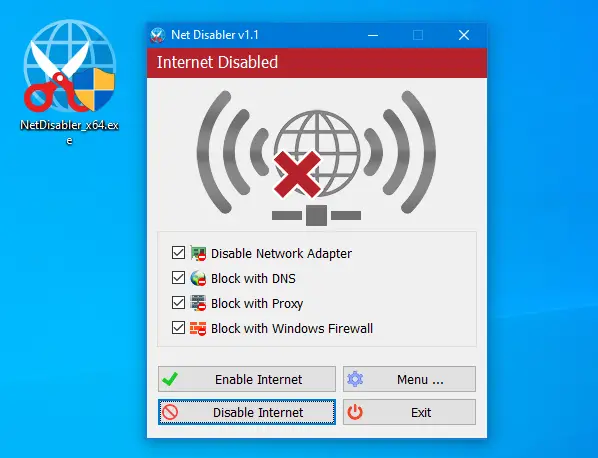
Task: Toggle the Block with Windows Firewall checkbox
Action: point(178,328)
